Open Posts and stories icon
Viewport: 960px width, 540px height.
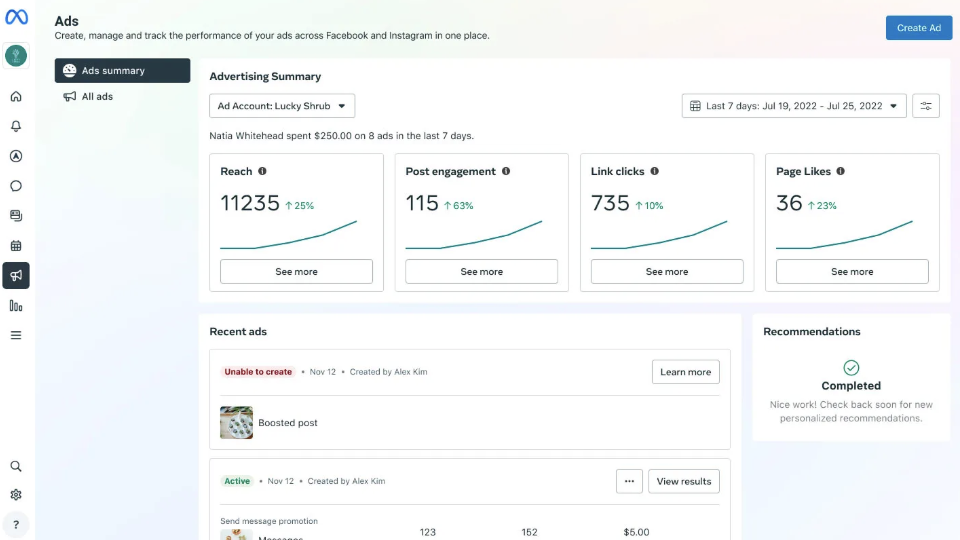coord(16,216)
